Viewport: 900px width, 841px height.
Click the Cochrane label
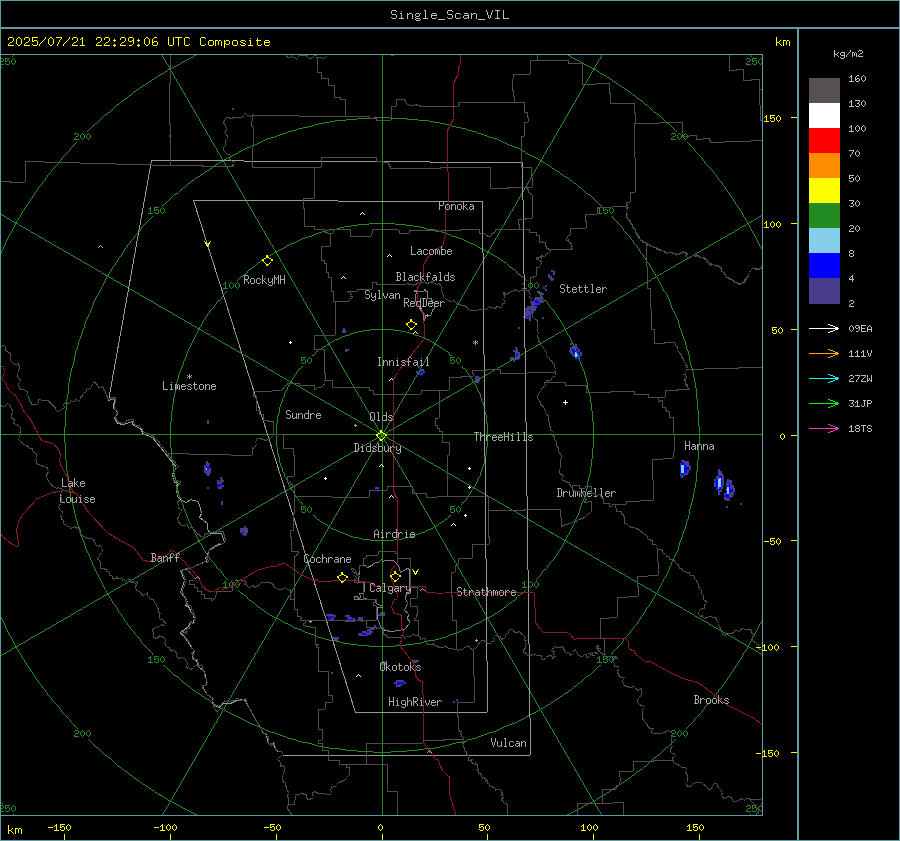click(x=327, y=559)
